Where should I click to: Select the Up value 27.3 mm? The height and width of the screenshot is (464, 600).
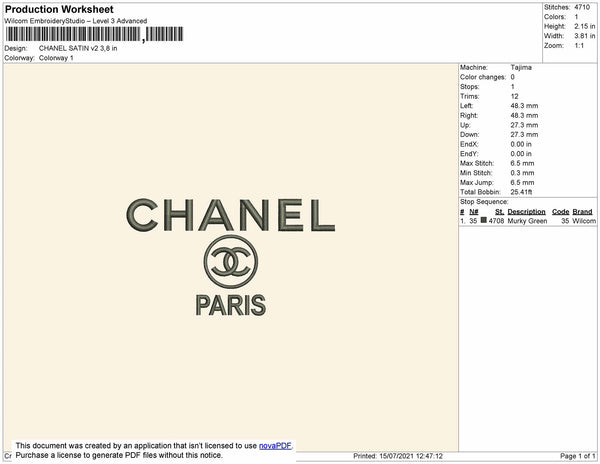click(524, 125)
